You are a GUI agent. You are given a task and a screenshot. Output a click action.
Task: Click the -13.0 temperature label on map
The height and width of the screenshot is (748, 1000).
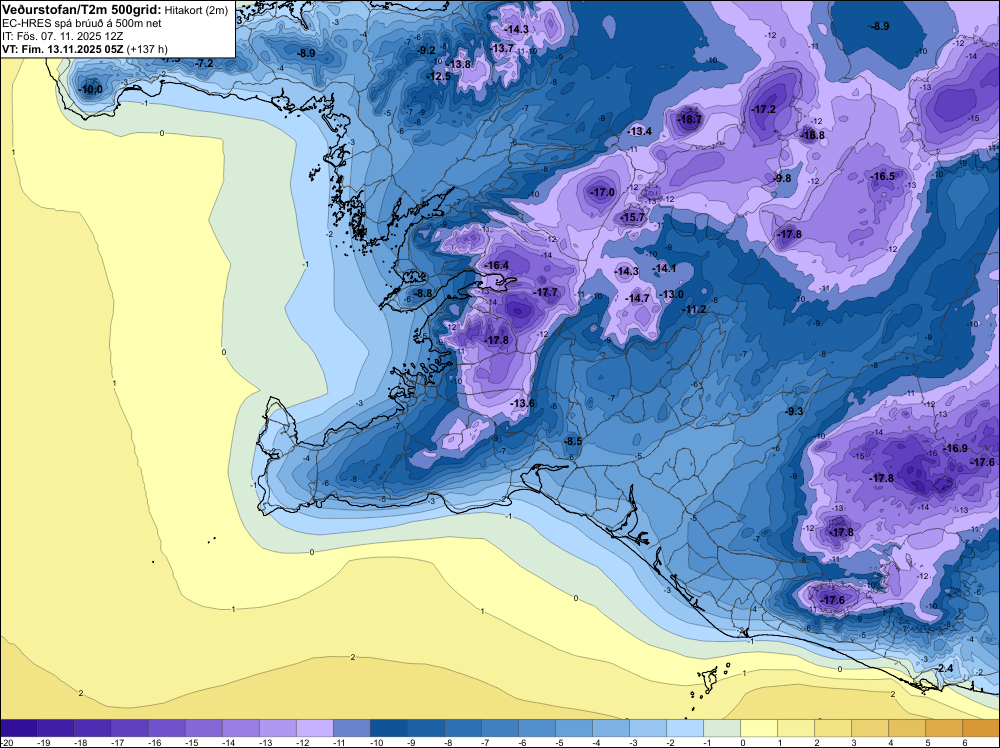pyautogui.click(x=671, y=294)
